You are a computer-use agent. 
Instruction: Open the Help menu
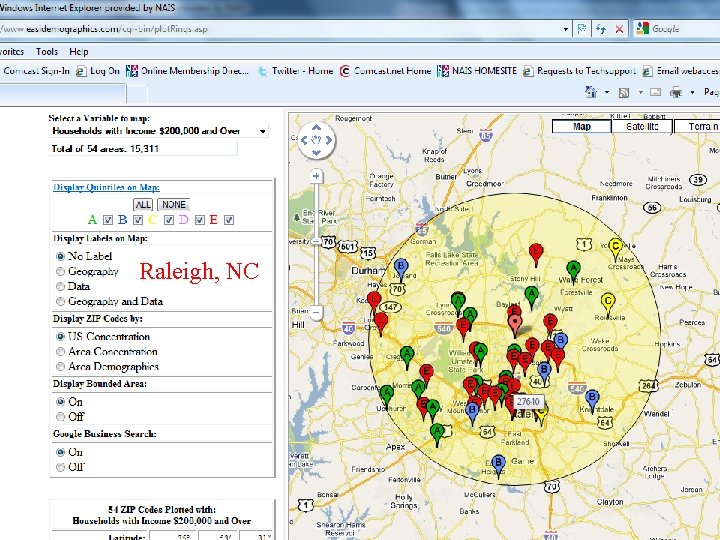click(79, 51)
